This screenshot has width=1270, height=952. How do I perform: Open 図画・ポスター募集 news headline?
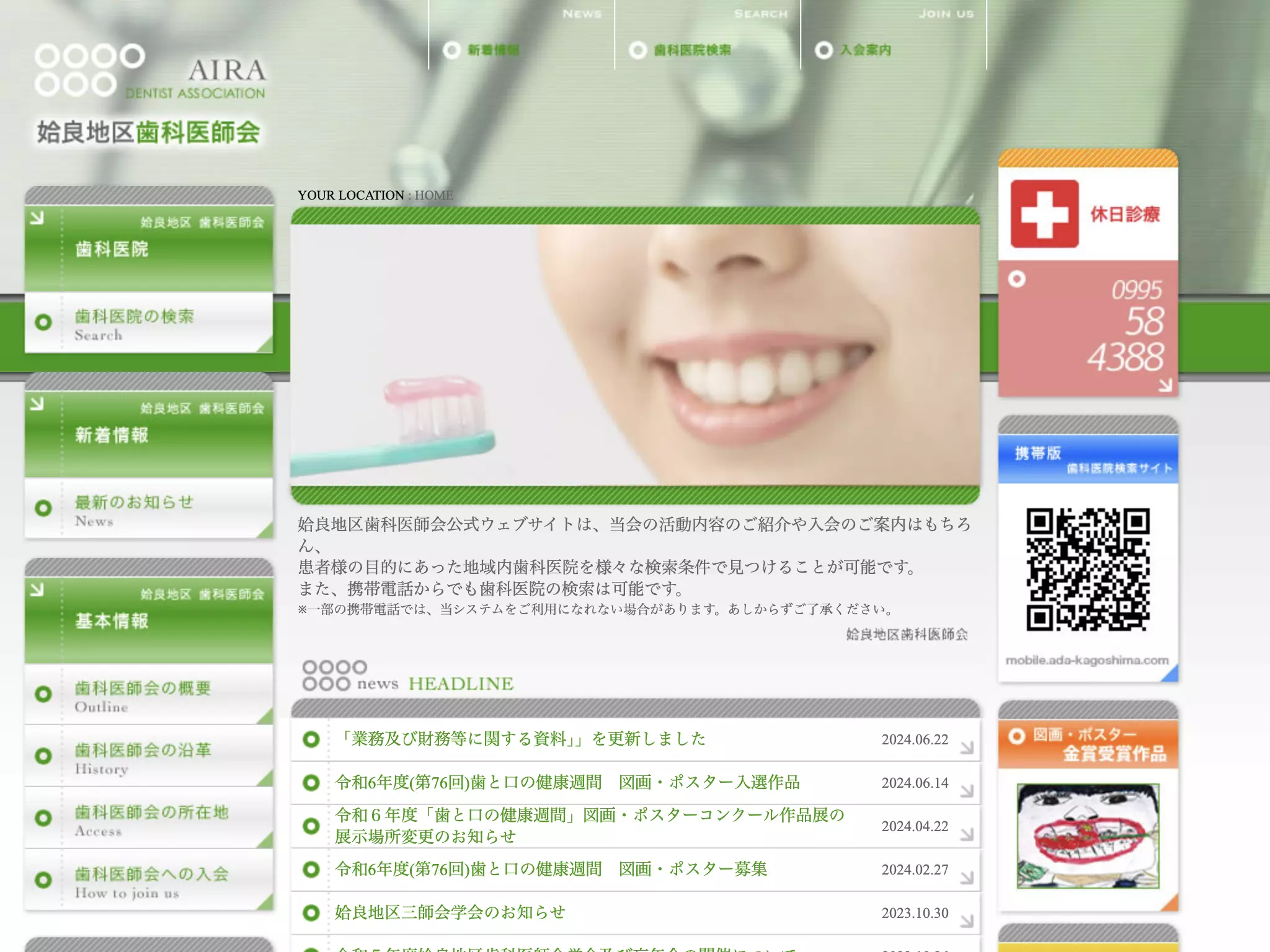click(551, 869)
